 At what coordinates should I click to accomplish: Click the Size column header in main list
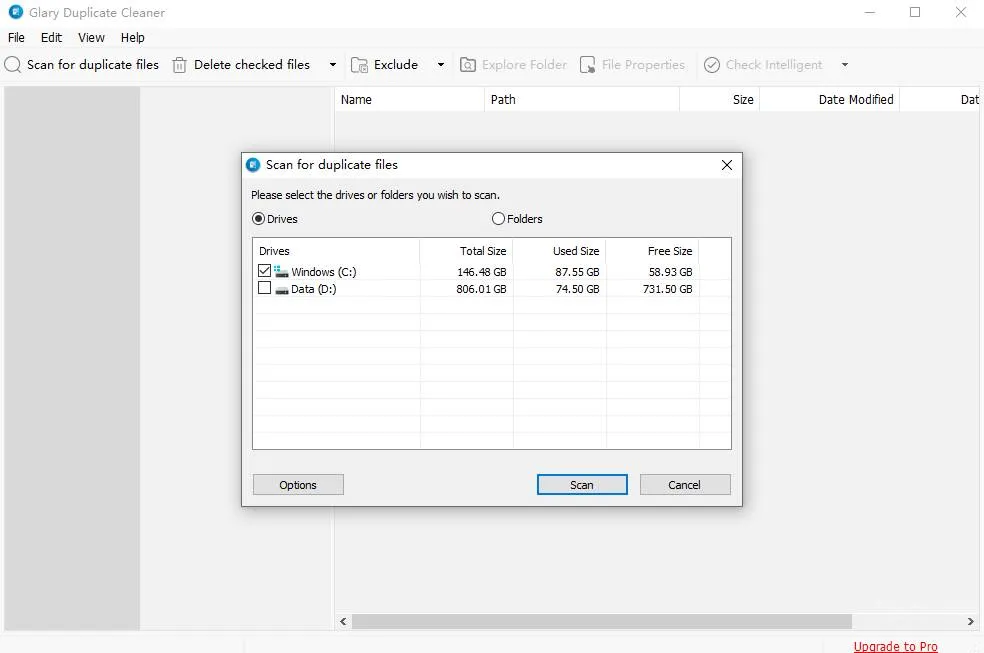720,100
